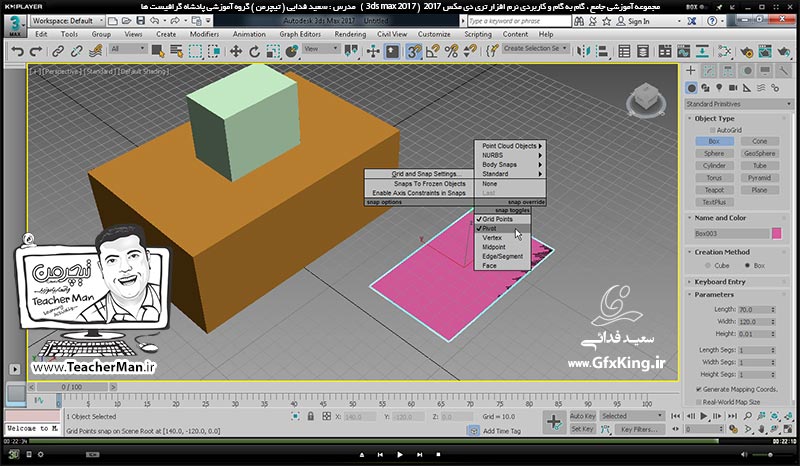
Task: Toggle the Window/Crossing selection icon
Action: click(x=214, y=51)
